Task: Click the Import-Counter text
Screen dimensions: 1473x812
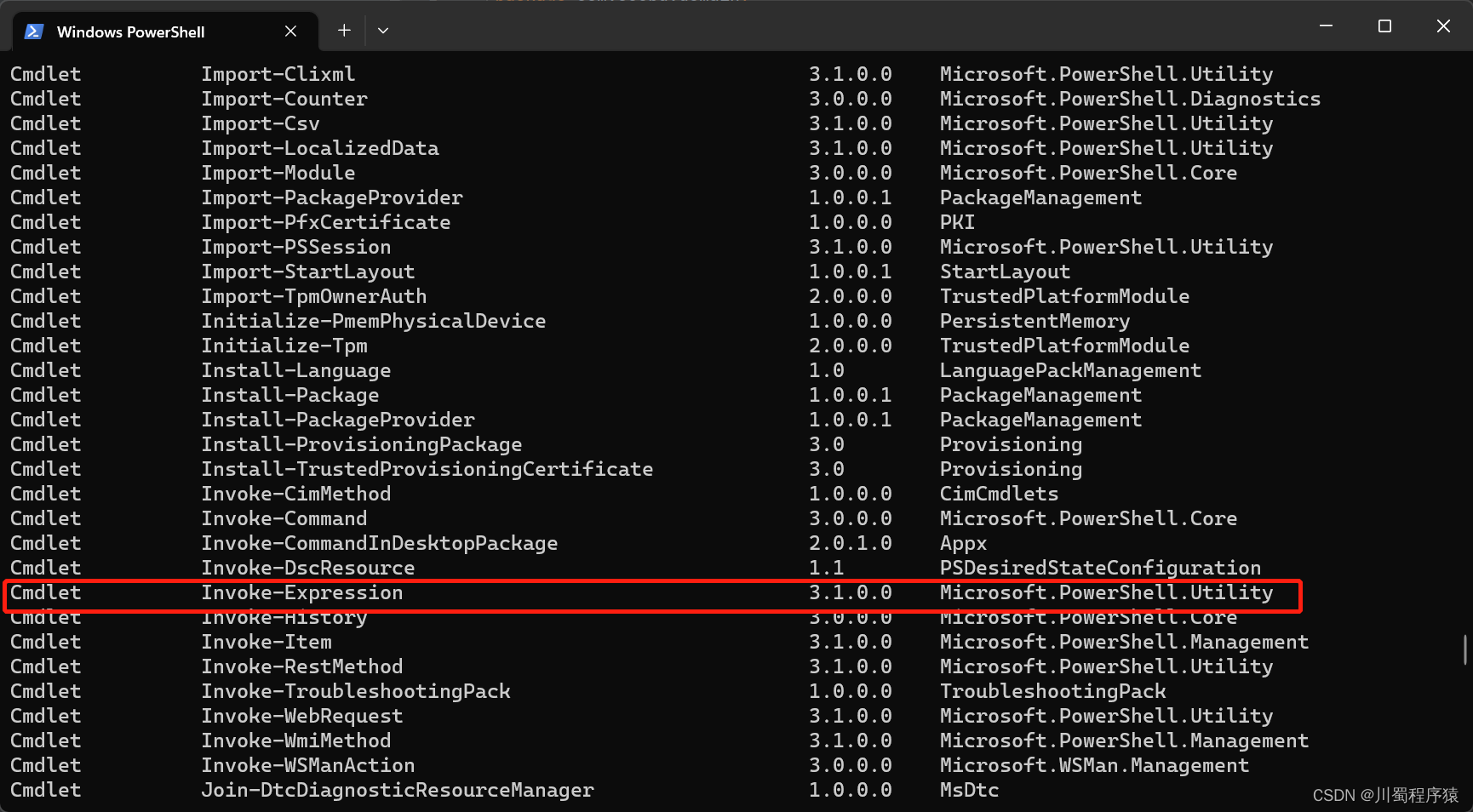Action: 284,99
